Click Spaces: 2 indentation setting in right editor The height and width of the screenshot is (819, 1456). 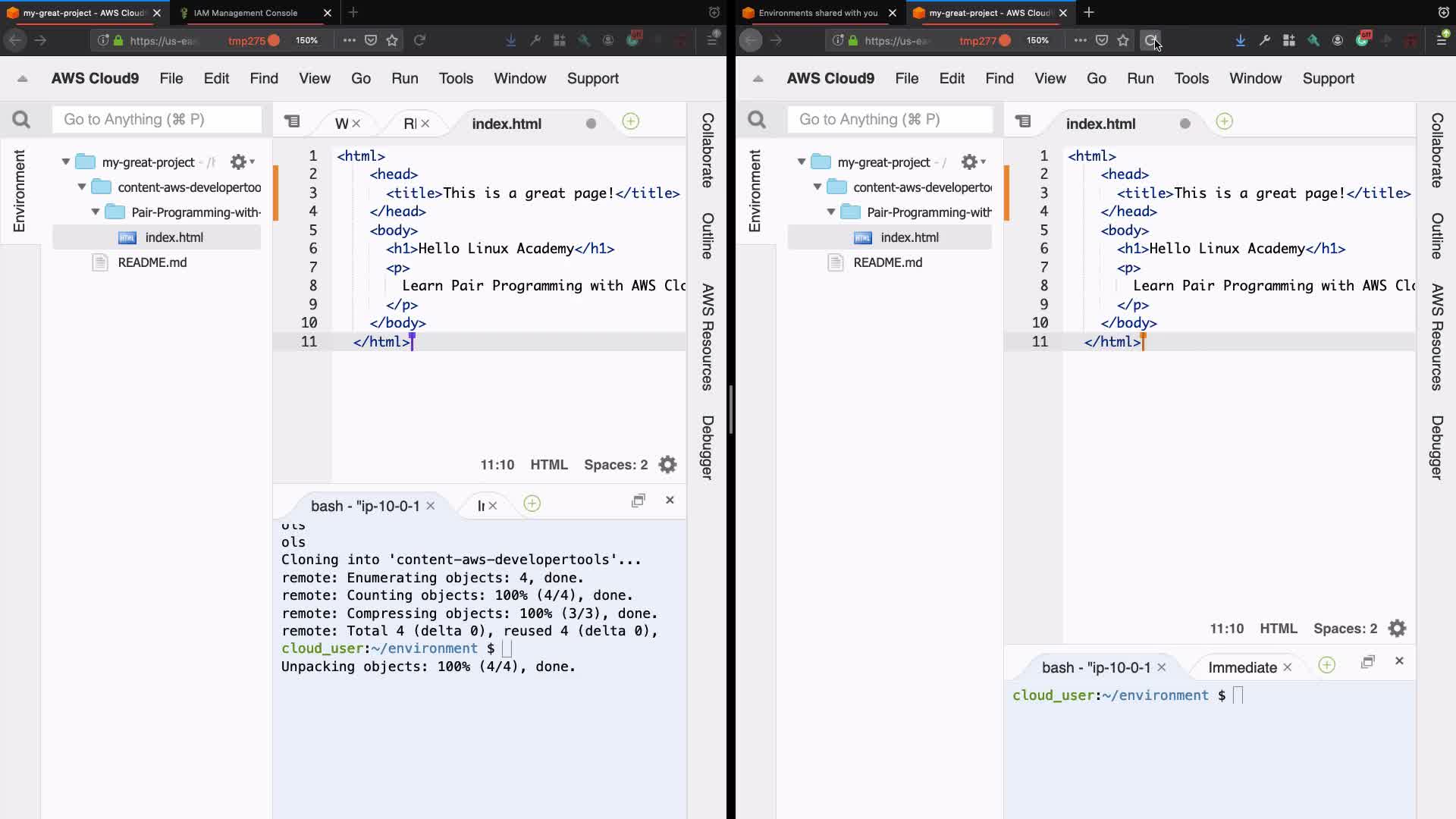tap(1345, 629)
